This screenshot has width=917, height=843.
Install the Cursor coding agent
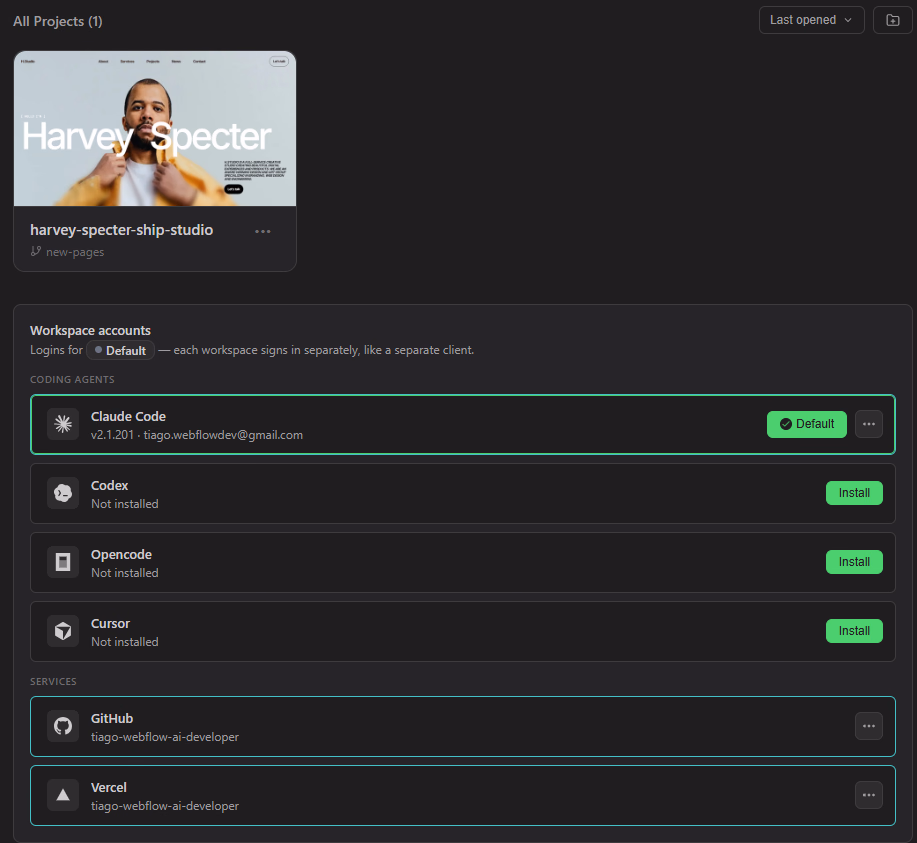point(854,631)
